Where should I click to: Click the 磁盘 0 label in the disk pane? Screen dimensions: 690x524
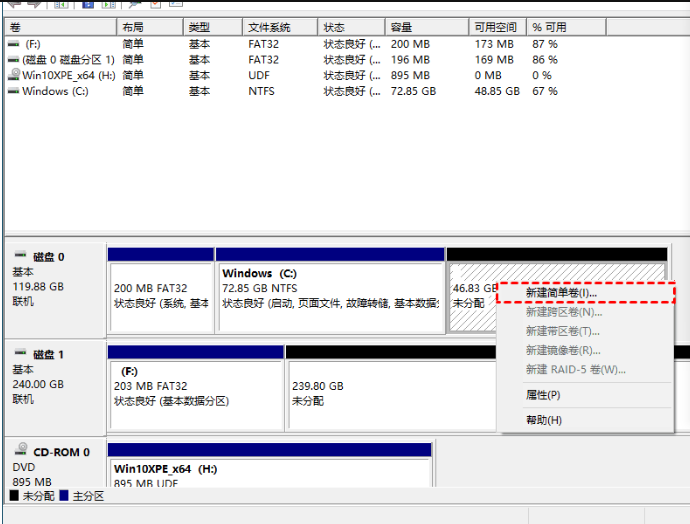point(48,257)
